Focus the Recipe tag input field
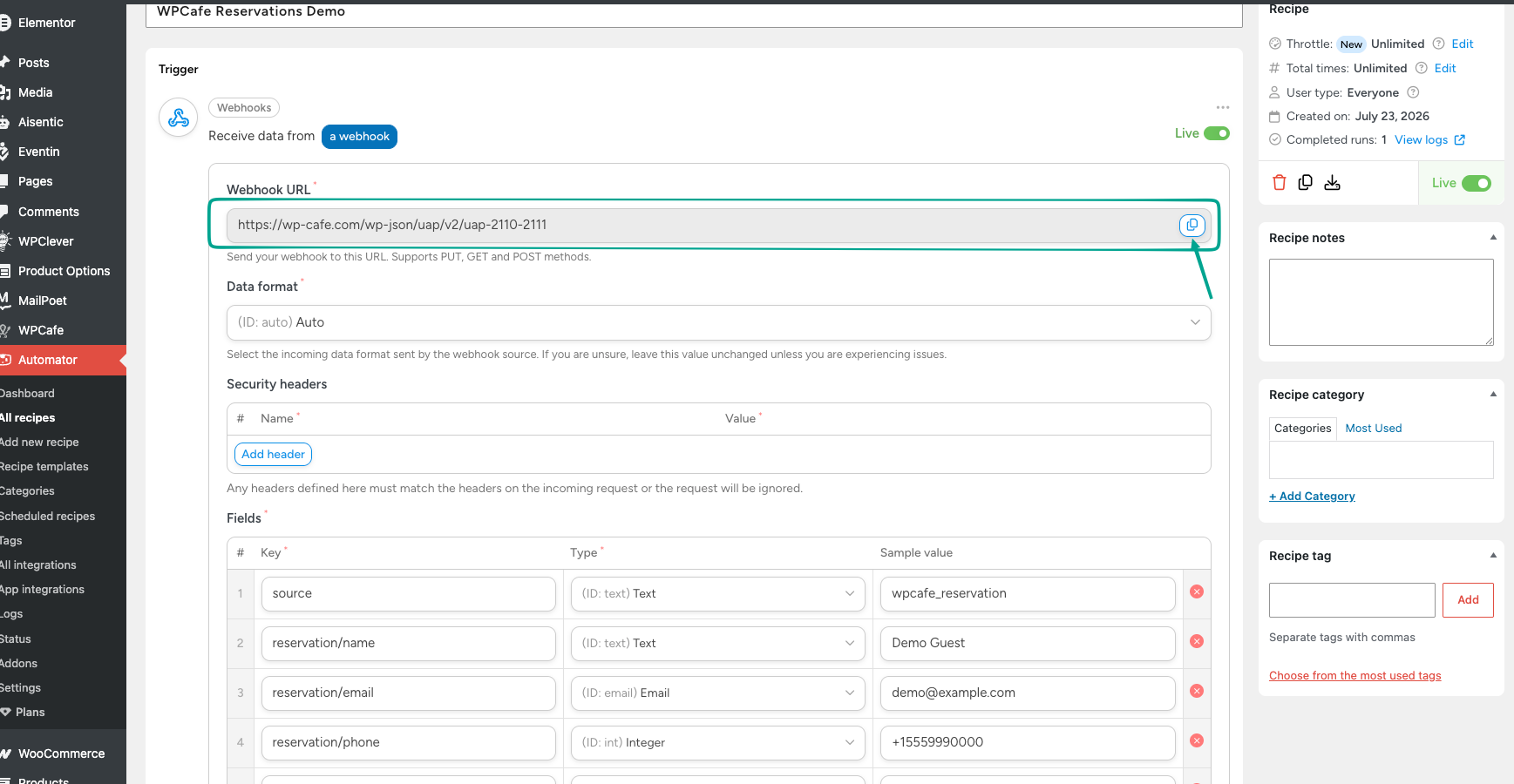 (1352, 600)
